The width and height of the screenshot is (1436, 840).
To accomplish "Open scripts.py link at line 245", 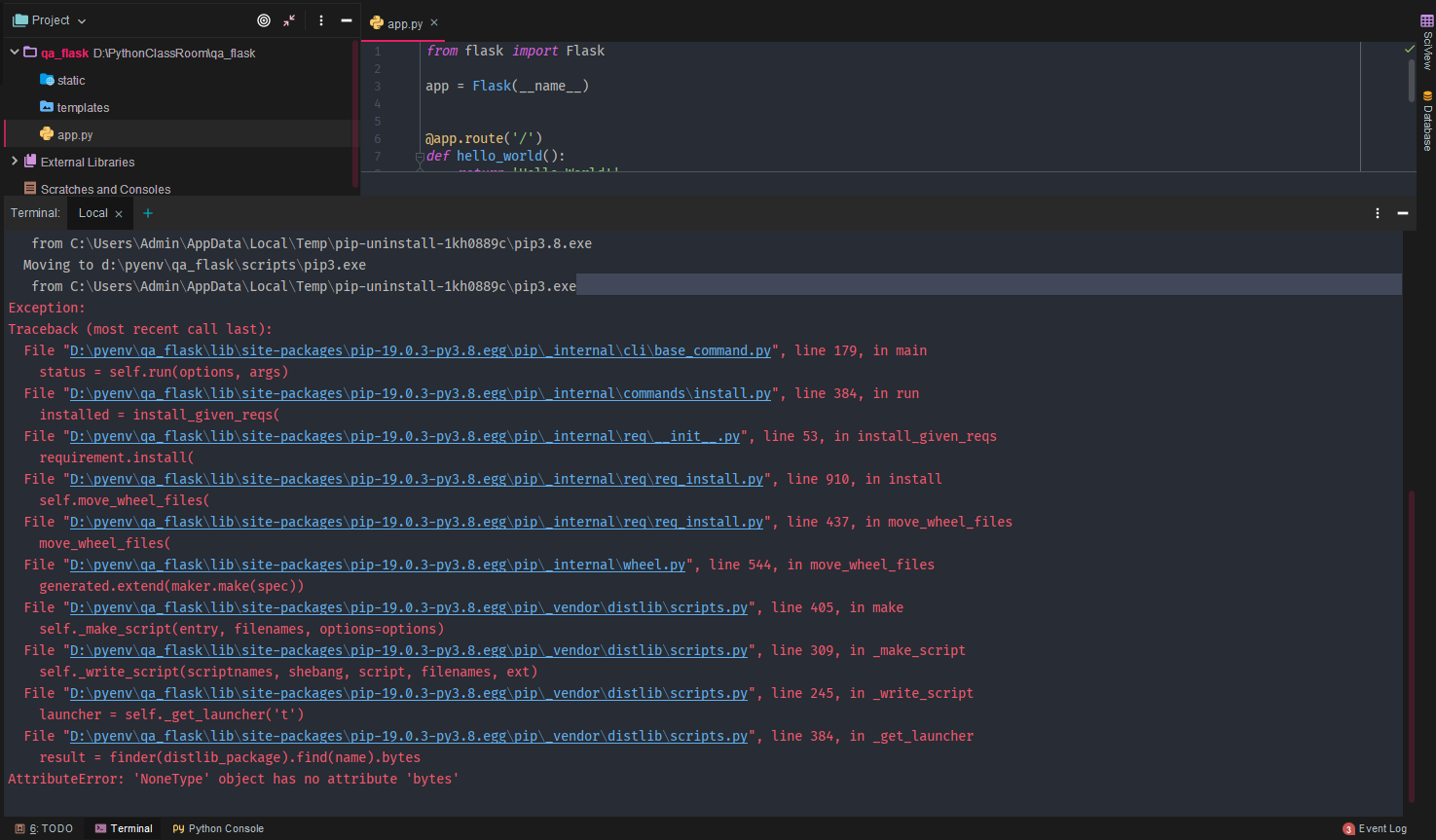I will [409, 693].
